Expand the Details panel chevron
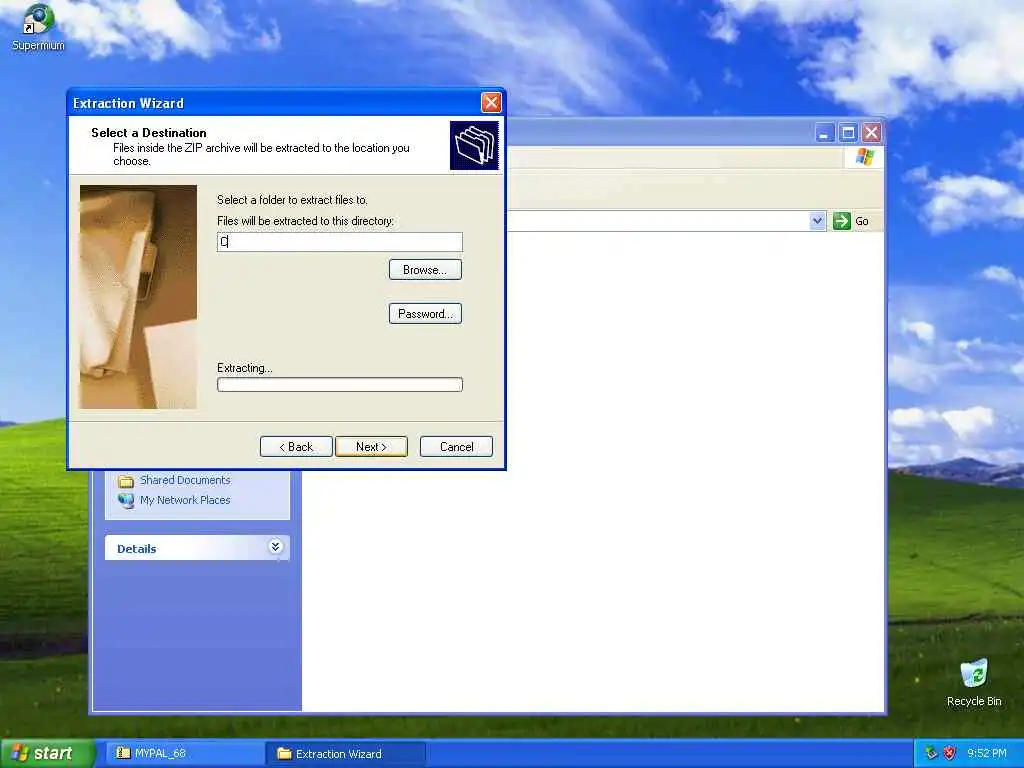This screenshot has height=768, width=1024. point(276,547)
